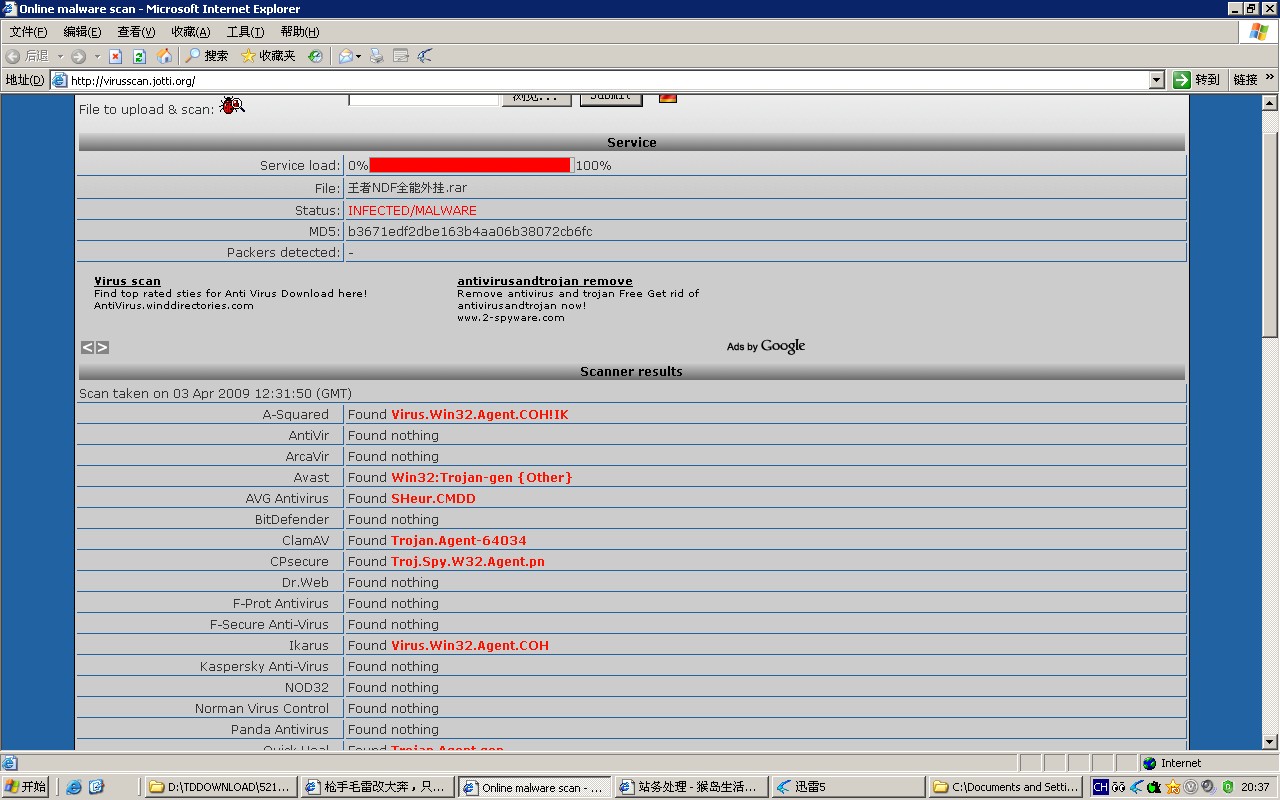
Task: Click the Ads by Google label
Action: tap(766, 346)
